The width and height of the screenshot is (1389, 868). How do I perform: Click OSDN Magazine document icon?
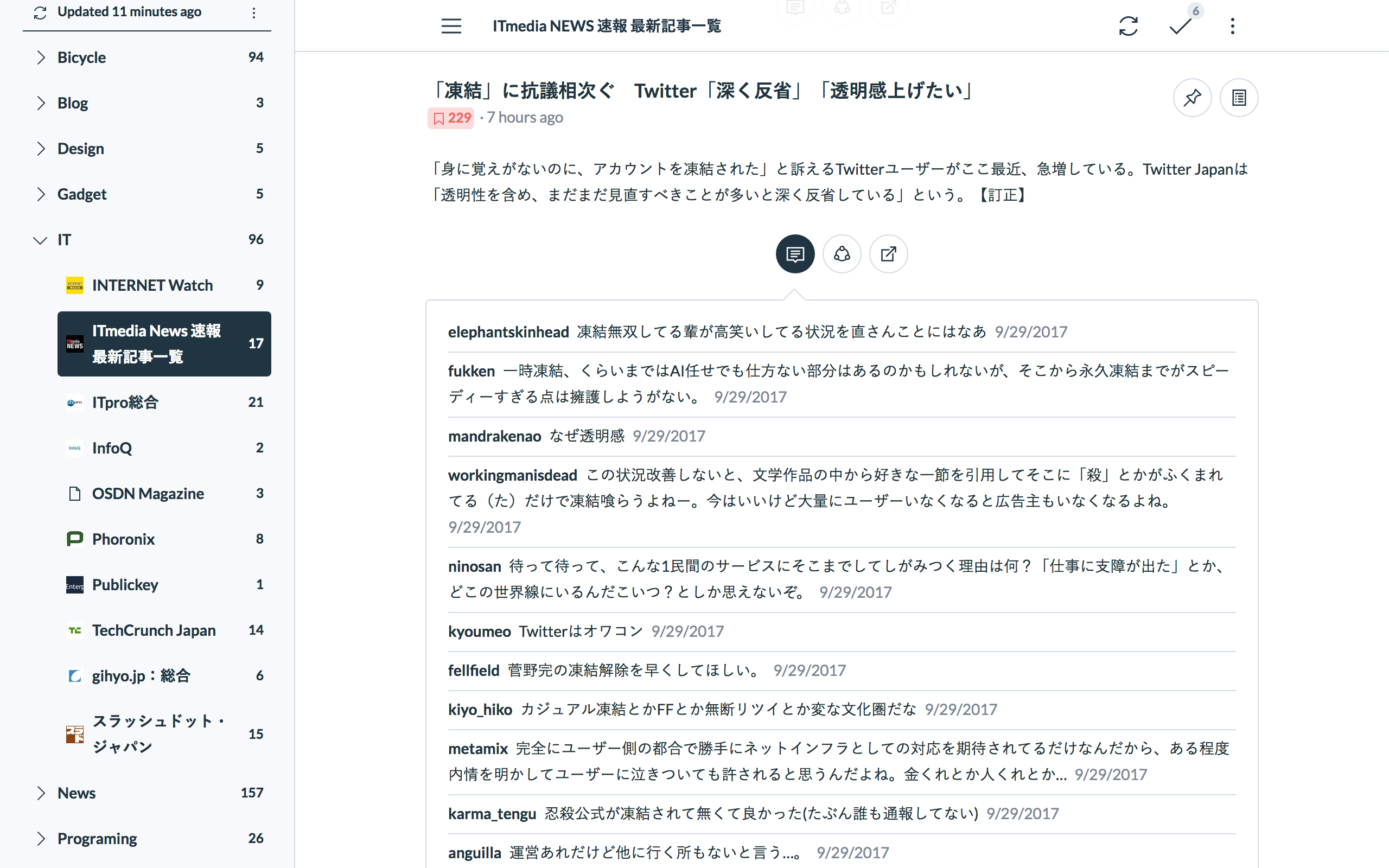75,494
